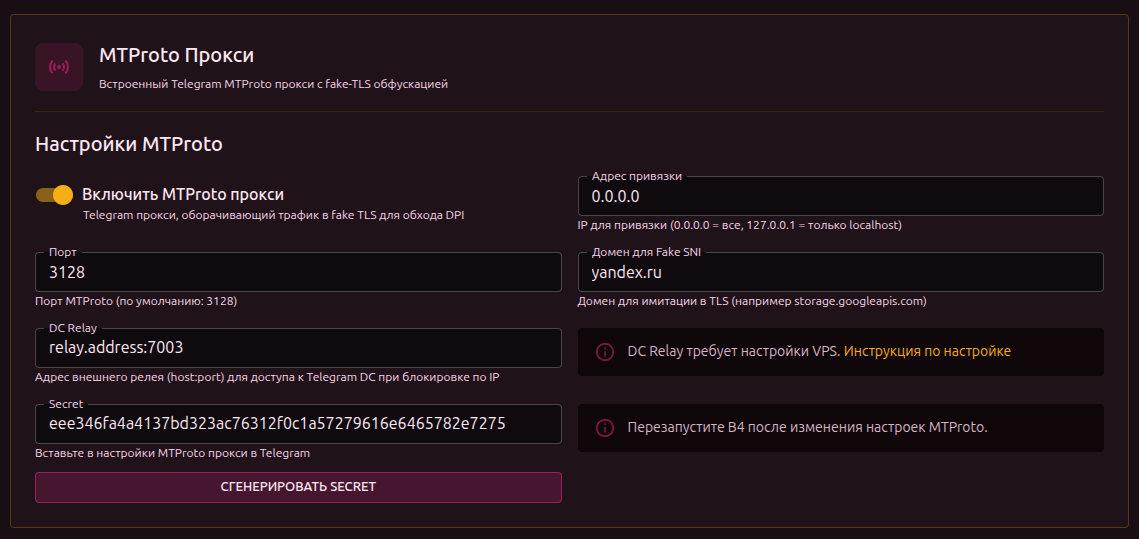Focus the Порт field containing 3128

tap(298, 272)
